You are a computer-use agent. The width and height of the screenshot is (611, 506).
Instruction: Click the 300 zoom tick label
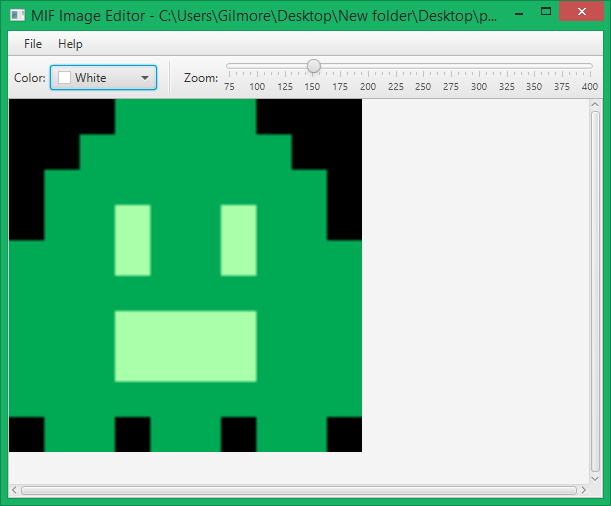click(479, 86)
